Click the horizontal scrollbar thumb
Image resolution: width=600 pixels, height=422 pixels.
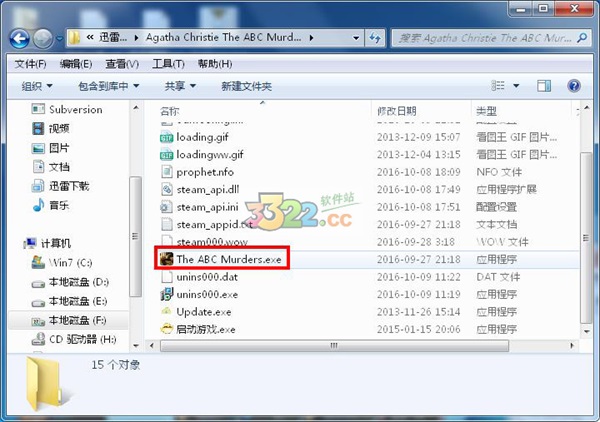334,346
